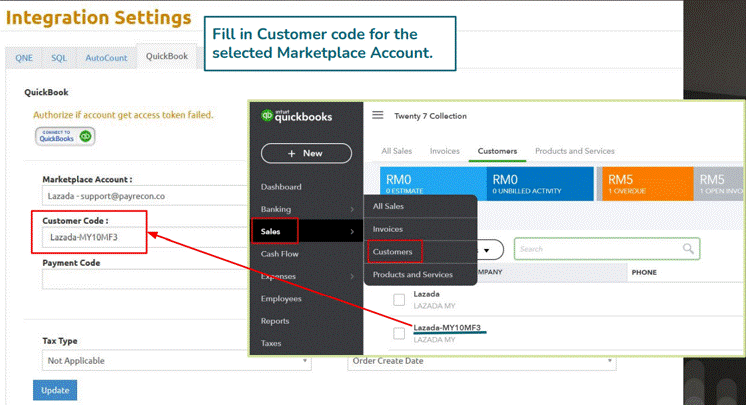Tick the checkbox next to Lazada customer
746x405 pixels.
point(399,300)
